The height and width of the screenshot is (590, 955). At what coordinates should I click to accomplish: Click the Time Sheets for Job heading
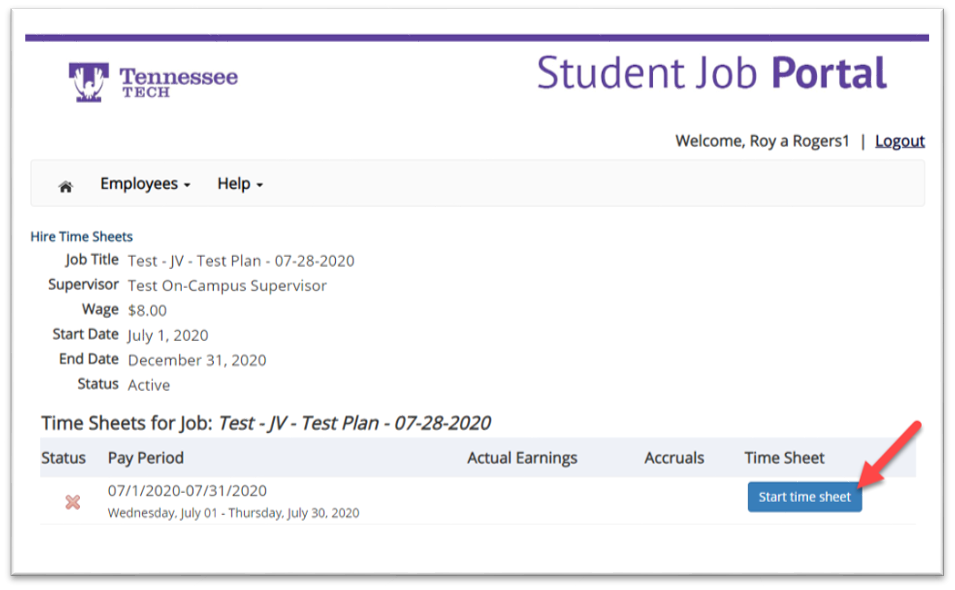(266, 423)
